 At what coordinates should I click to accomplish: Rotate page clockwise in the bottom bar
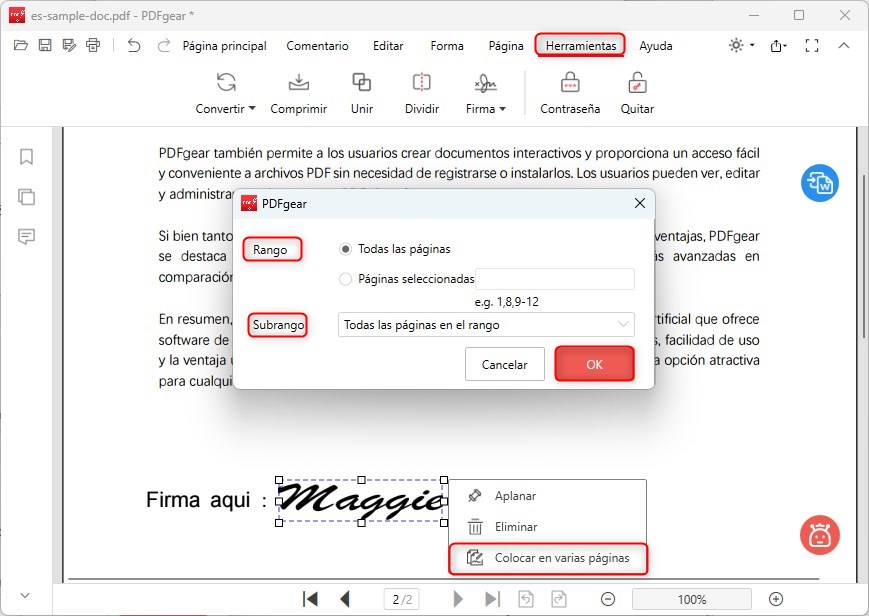pyautogui.click(x=559, y=599)
